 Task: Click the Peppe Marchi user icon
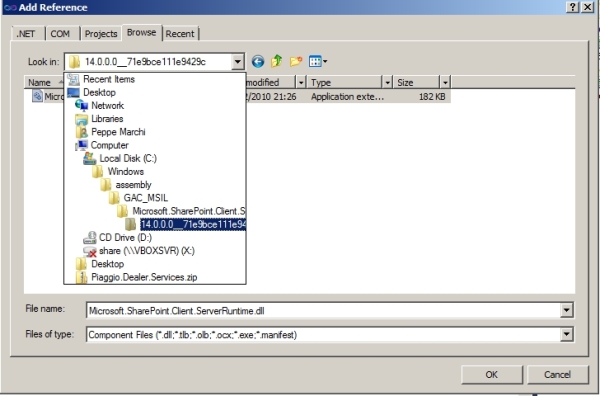[82, 132]
